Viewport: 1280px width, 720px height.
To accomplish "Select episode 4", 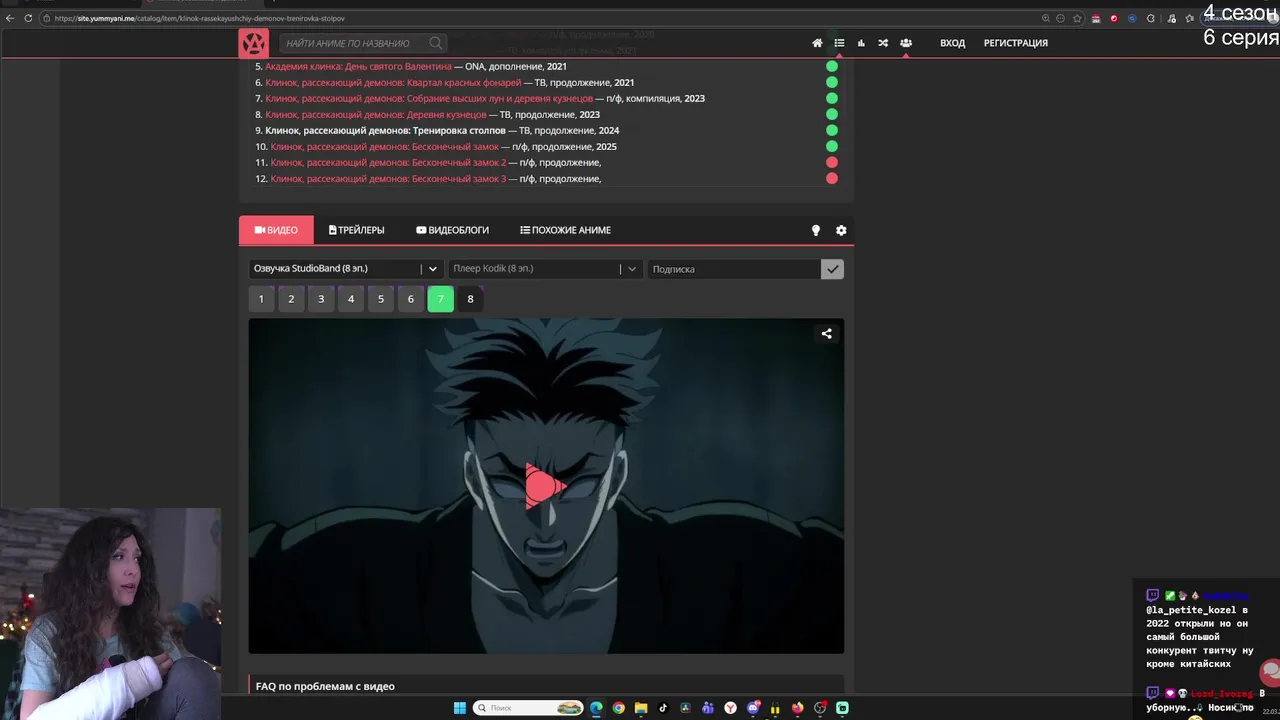I will click(x=351, y=299).
